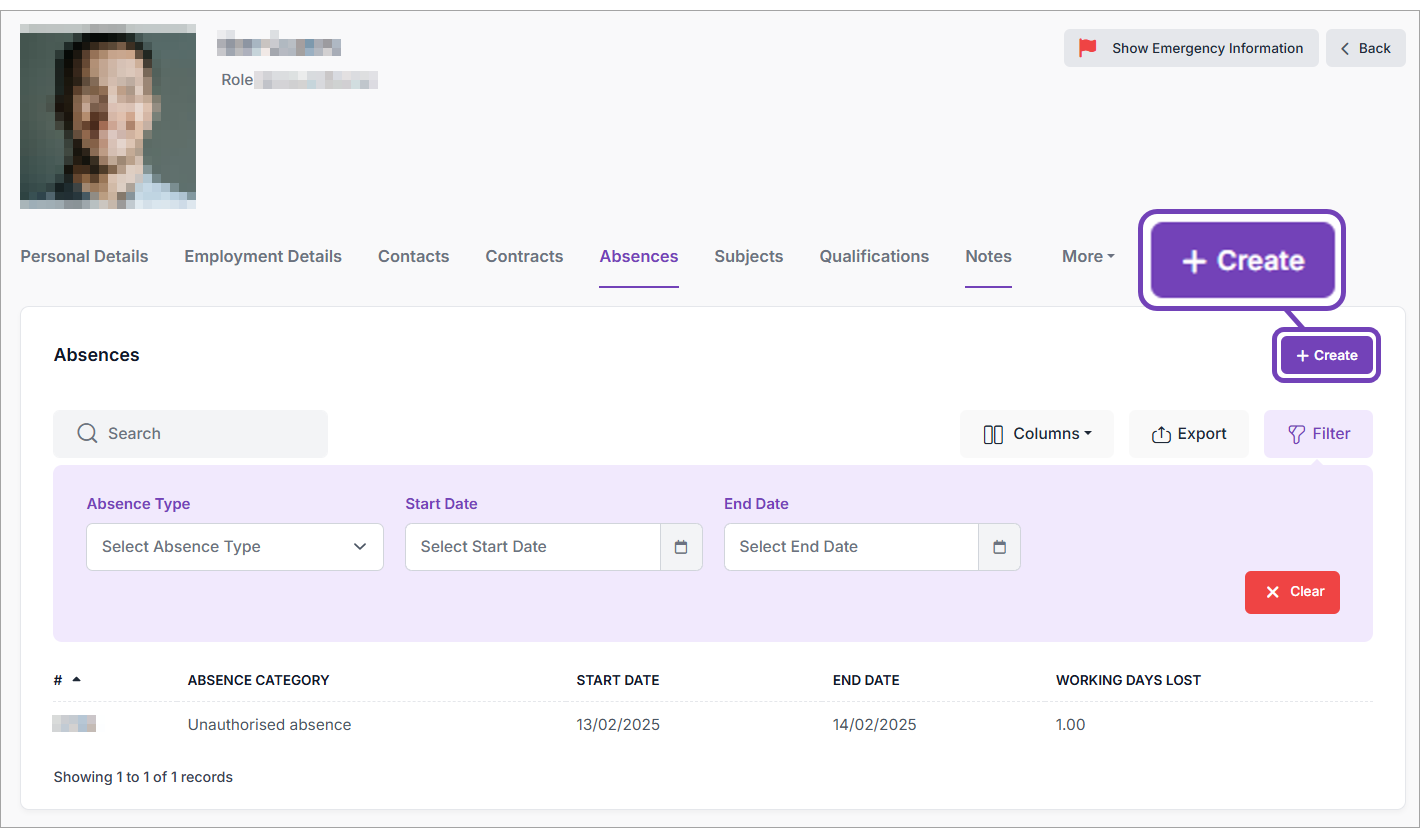Sort by the Working Days Lost column

pos(1128,680)
